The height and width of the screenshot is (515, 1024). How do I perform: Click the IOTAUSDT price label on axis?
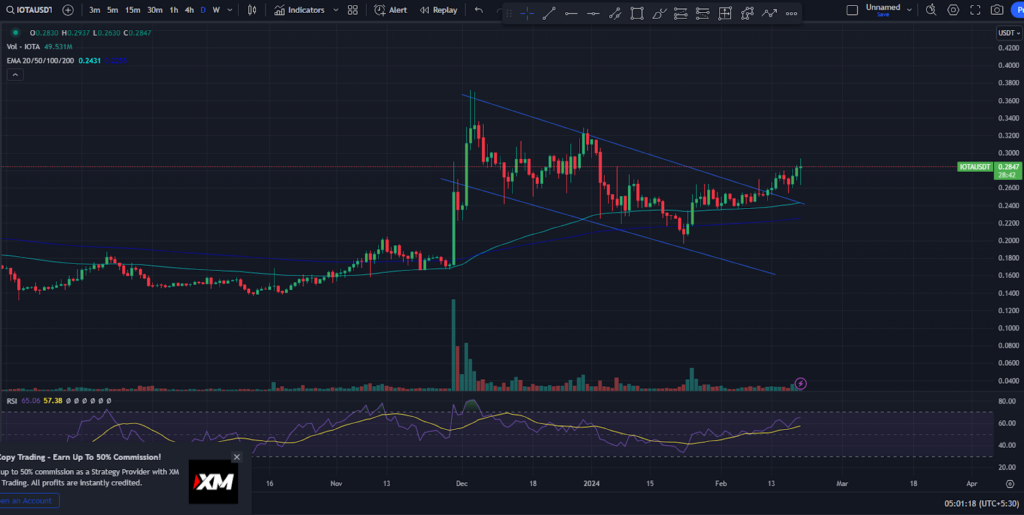[x=975, y=167]
